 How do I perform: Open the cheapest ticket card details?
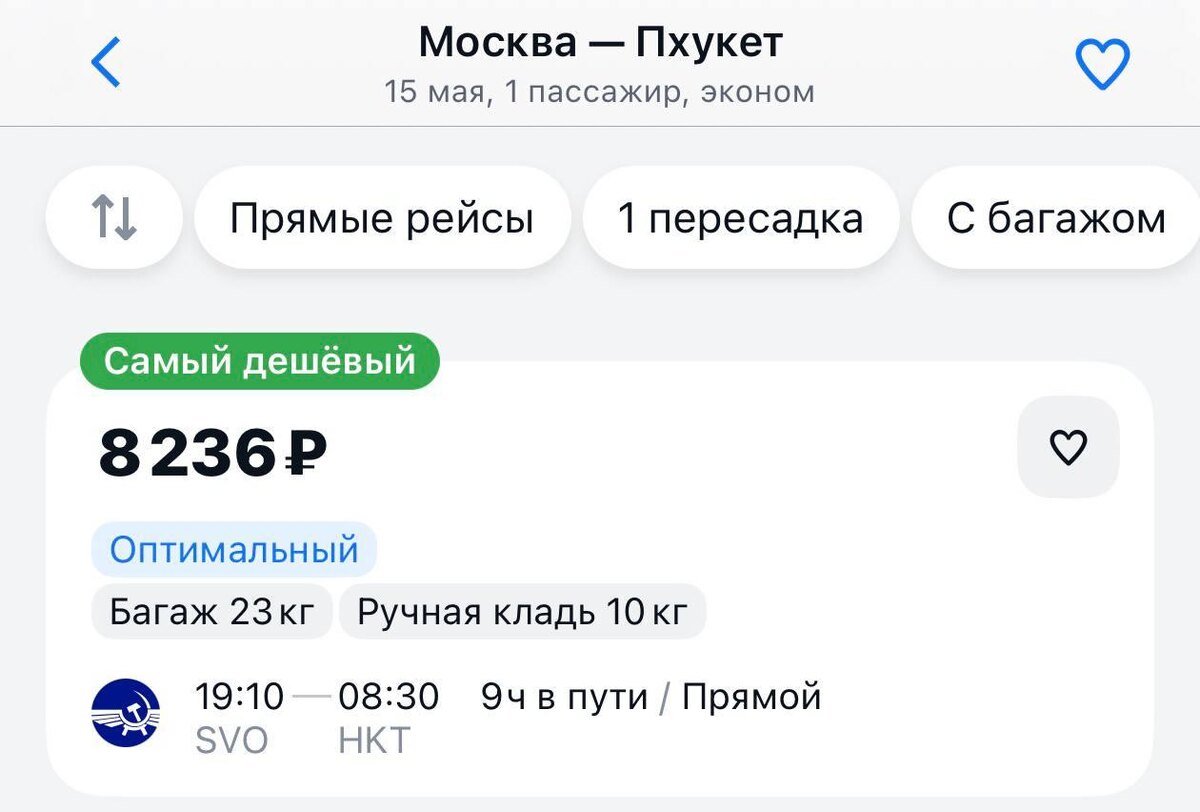click(x=600, y=579)
